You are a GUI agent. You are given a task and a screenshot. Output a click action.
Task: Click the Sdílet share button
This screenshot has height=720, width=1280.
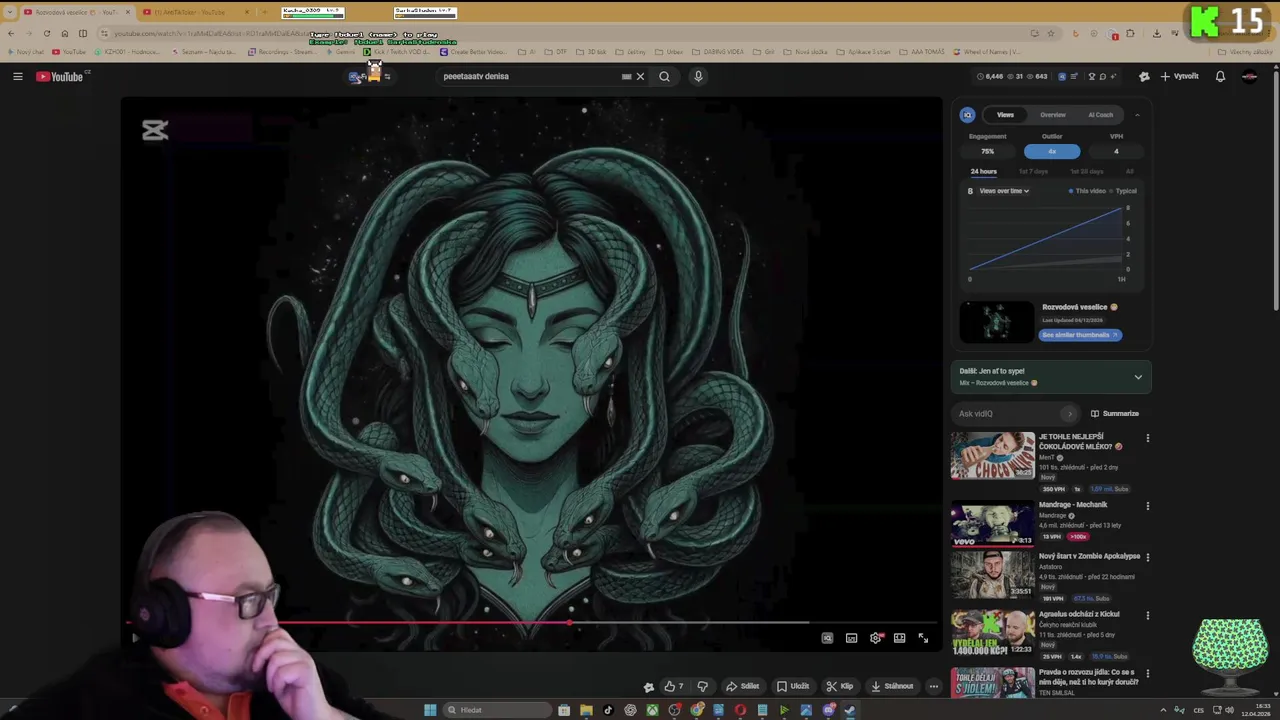click(742, 686)
